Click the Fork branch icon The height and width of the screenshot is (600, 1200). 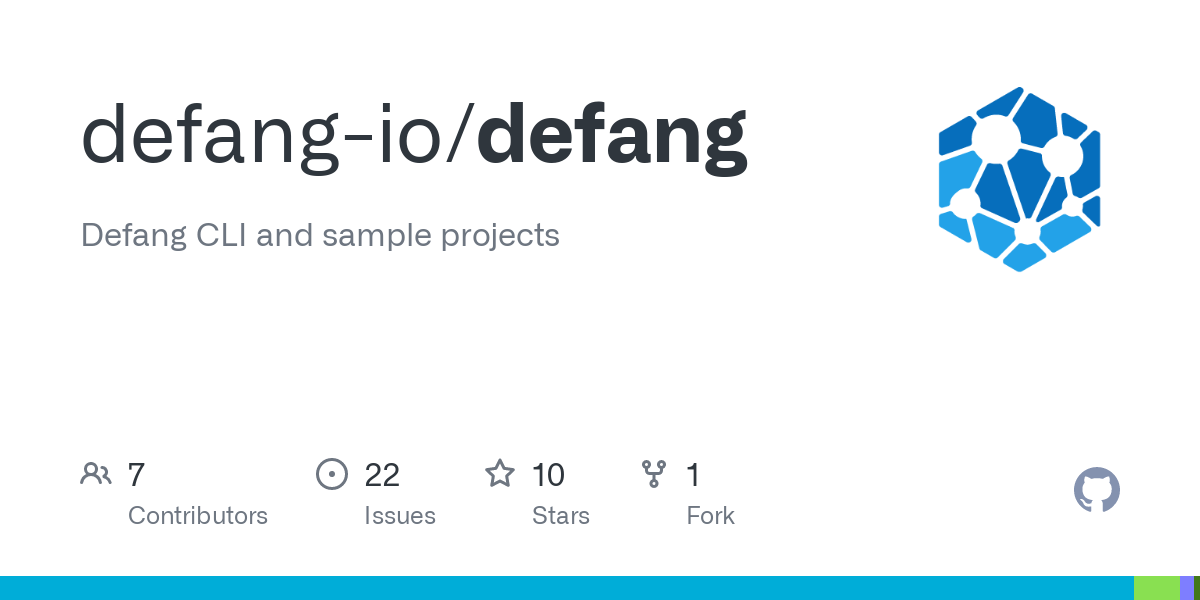(654, 473)
